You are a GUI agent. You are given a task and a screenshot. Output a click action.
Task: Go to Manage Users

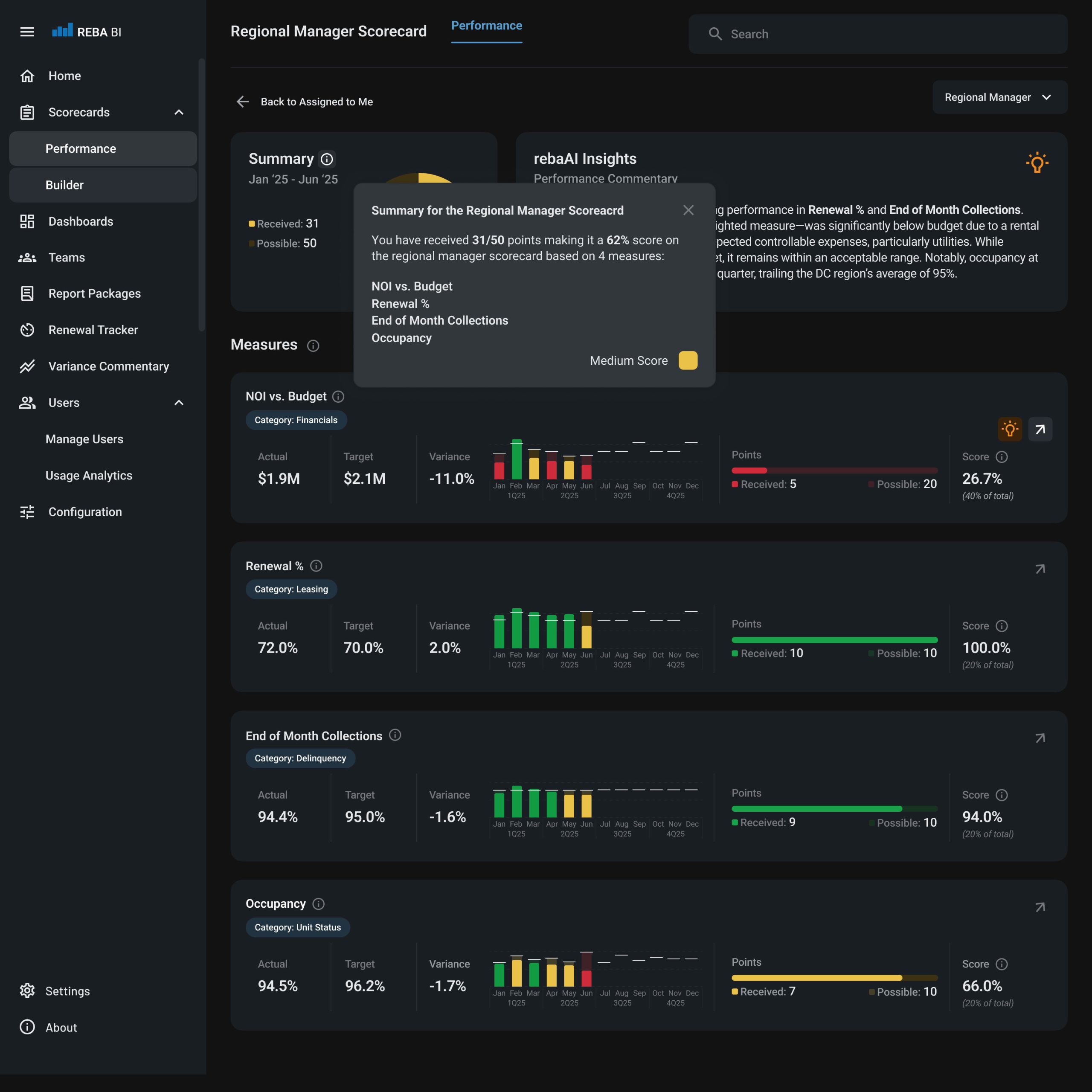click(x=84, y=439)
